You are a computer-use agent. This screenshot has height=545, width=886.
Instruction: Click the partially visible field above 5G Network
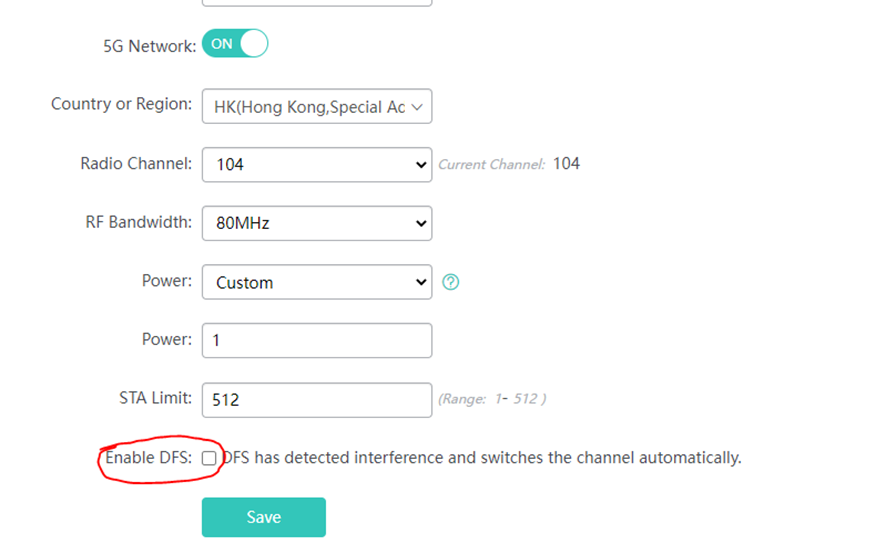pyautogui.click(x=317, y=3)
